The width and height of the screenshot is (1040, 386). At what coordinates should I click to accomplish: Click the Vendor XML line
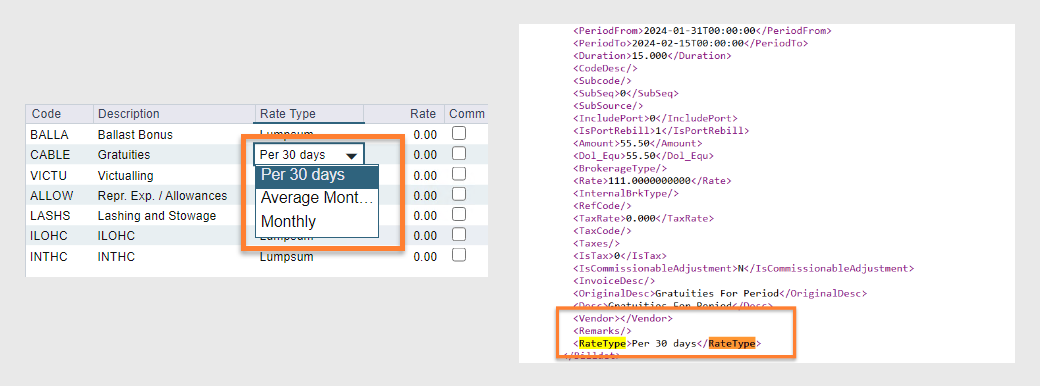pos(622,318)
